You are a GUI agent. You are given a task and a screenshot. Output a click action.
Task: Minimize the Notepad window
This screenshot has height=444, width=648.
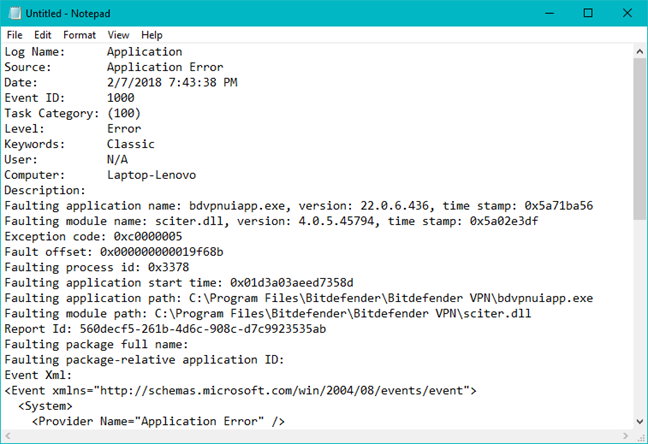click(549, 13)
